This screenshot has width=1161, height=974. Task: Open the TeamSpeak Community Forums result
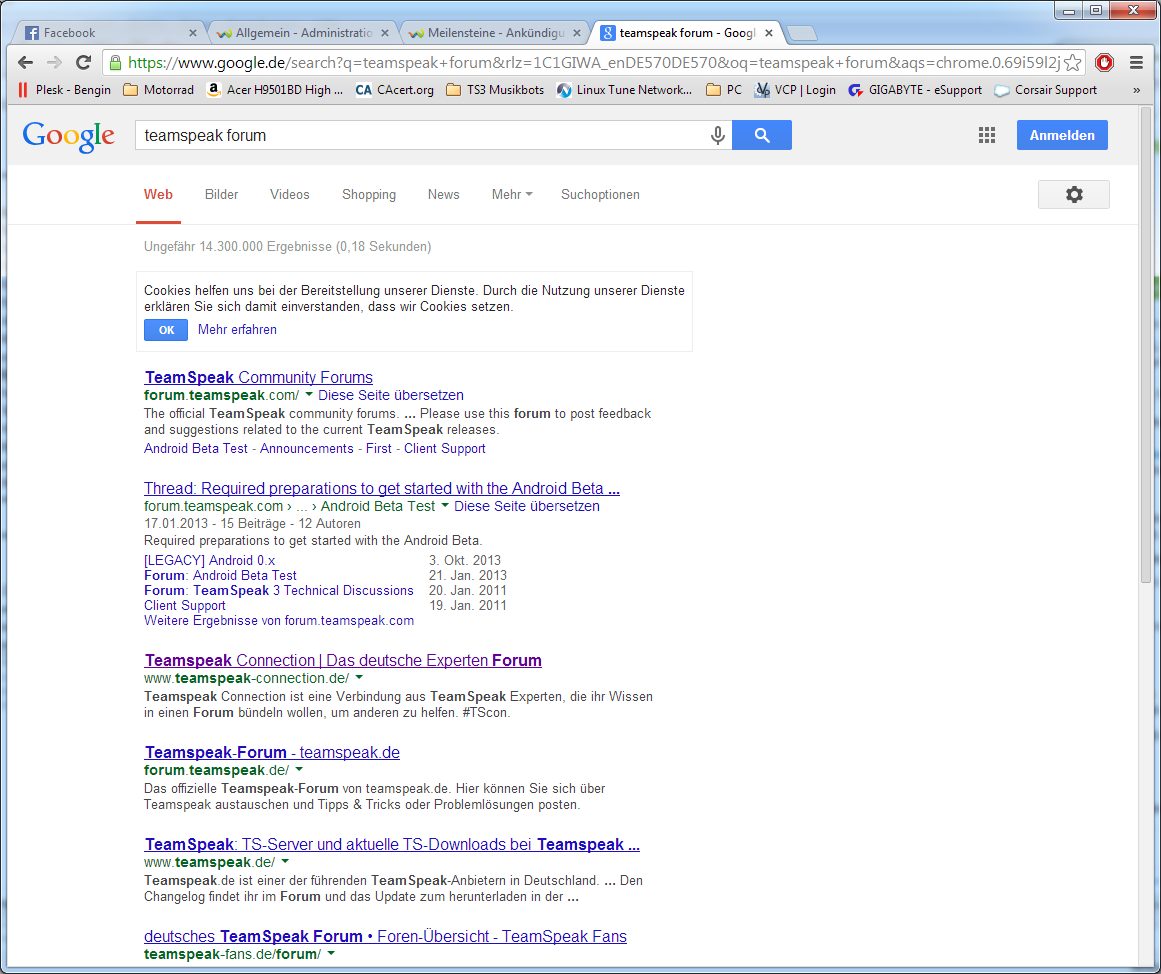(259, 377)
